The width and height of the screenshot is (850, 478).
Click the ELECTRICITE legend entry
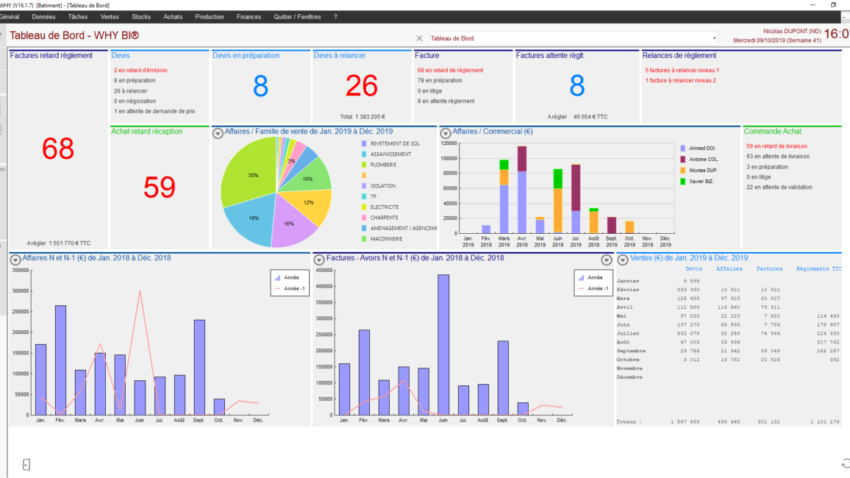[379, 207]
